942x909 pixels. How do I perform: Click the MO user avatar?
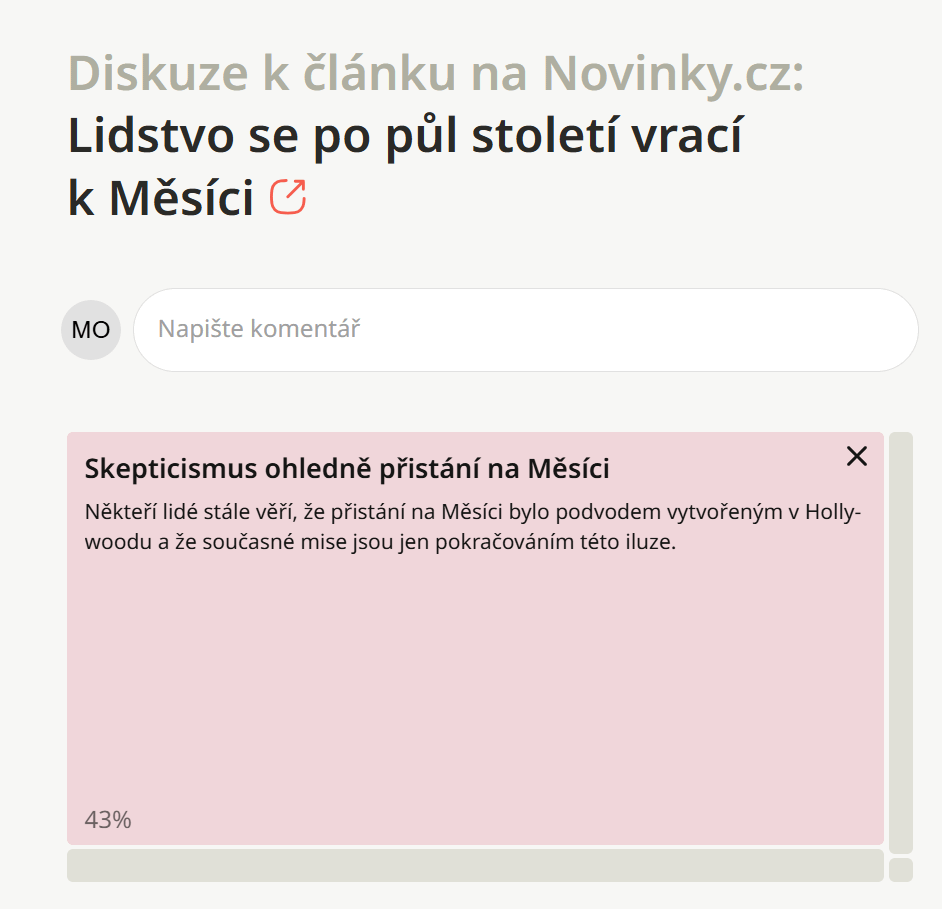tap(91, 330)
